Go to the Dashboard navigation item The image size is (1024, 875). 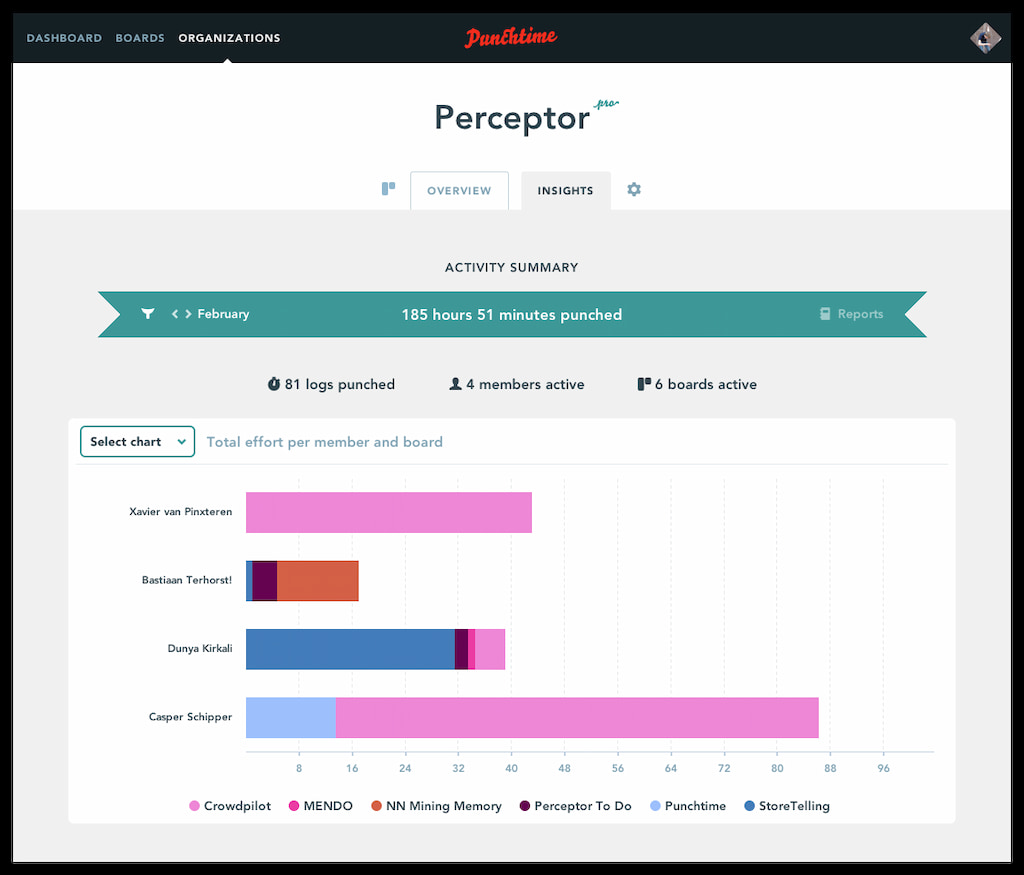point(64,38)
